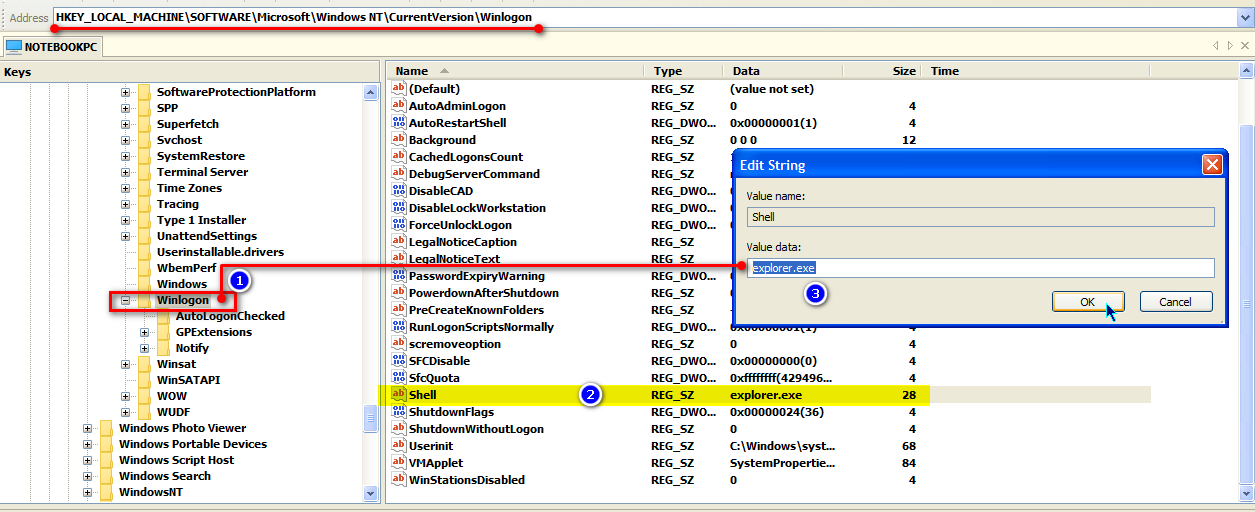
Task: Click the Windows Search folder icon
Action: [107, 476]
